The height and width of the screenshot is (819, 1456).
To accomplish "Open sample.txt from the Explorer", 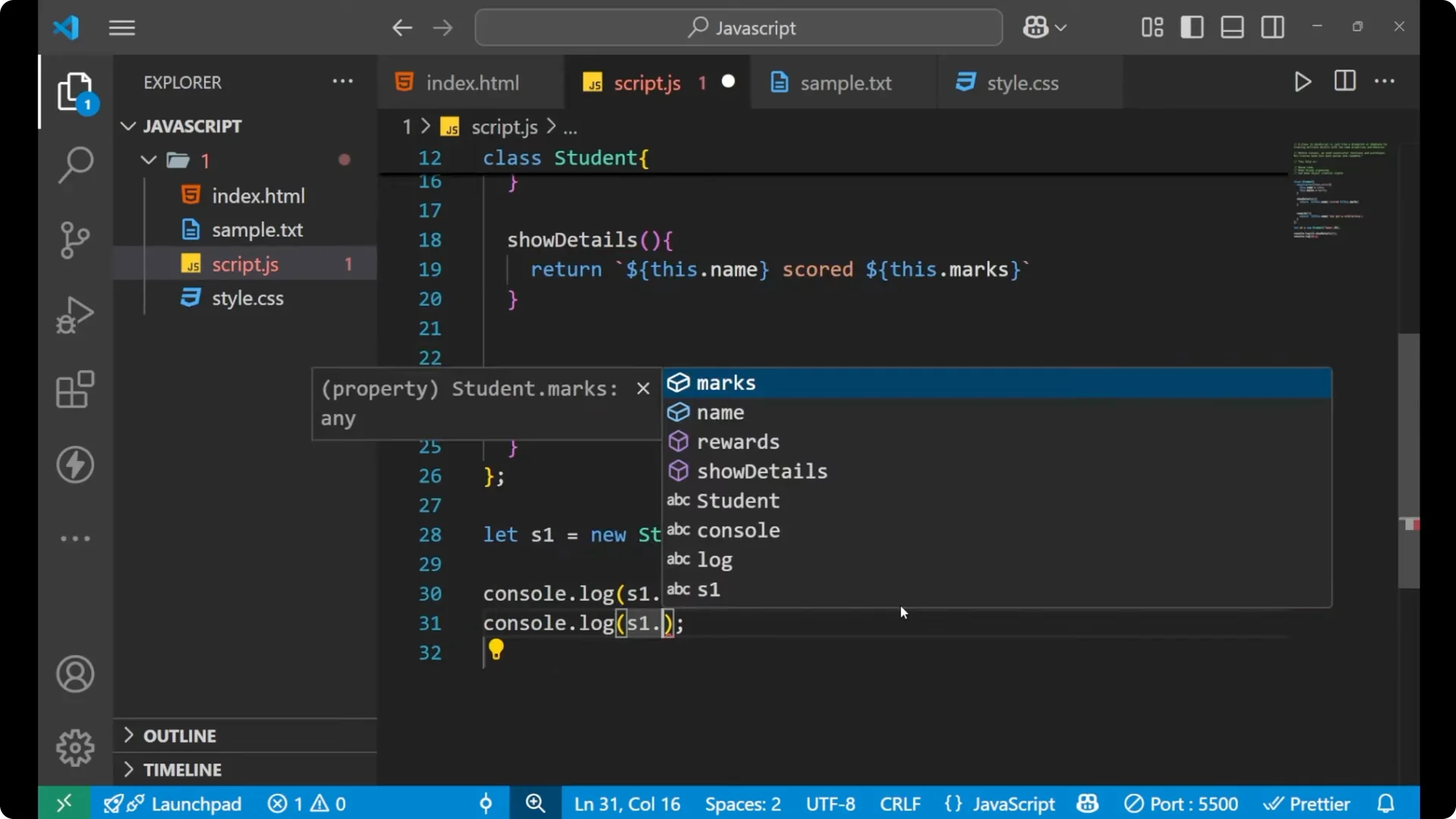I will [258, 230].
